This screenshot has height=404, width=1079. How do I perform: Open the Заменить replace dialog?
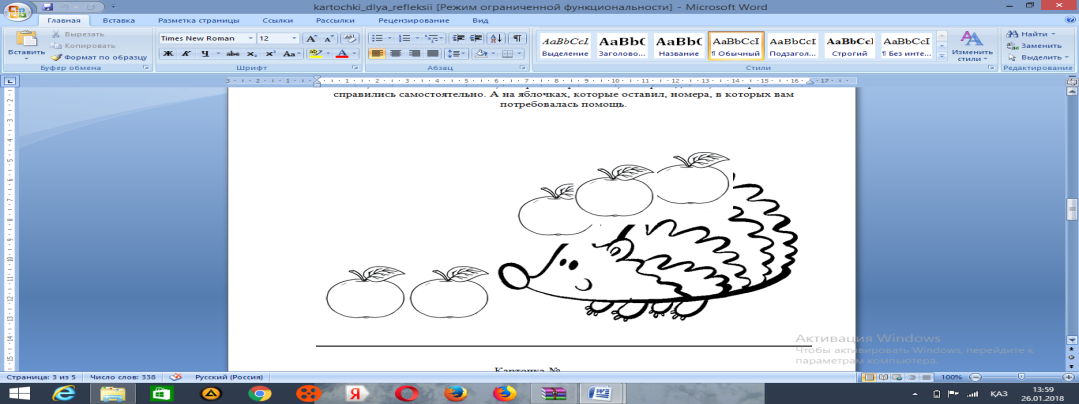pyautogui.click(x=1033, y=45)
